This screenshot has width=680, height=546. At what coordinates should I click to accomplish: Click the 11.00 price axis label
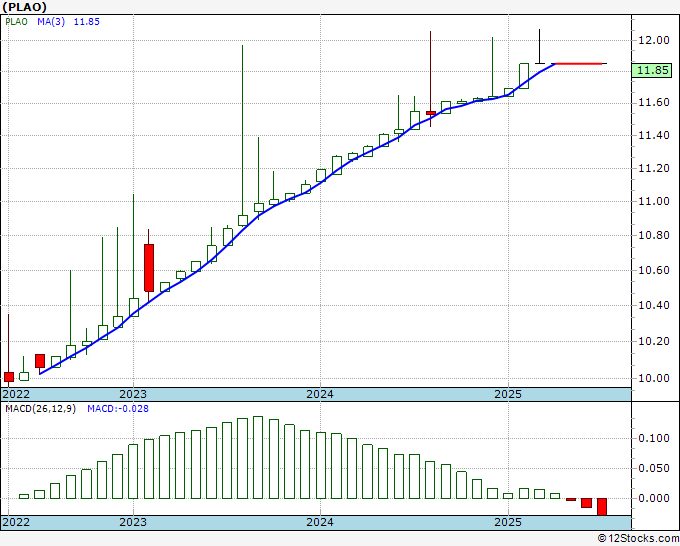[654, 202]
